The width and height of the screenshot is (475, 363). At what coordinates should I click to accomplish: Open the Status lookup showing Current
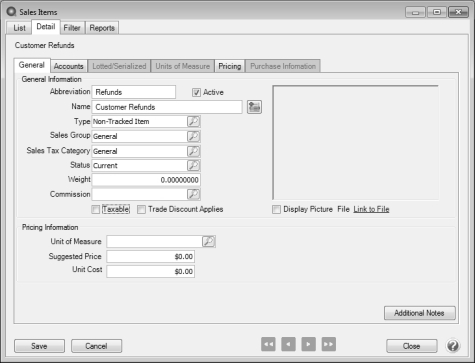click(x=193, y=165)
